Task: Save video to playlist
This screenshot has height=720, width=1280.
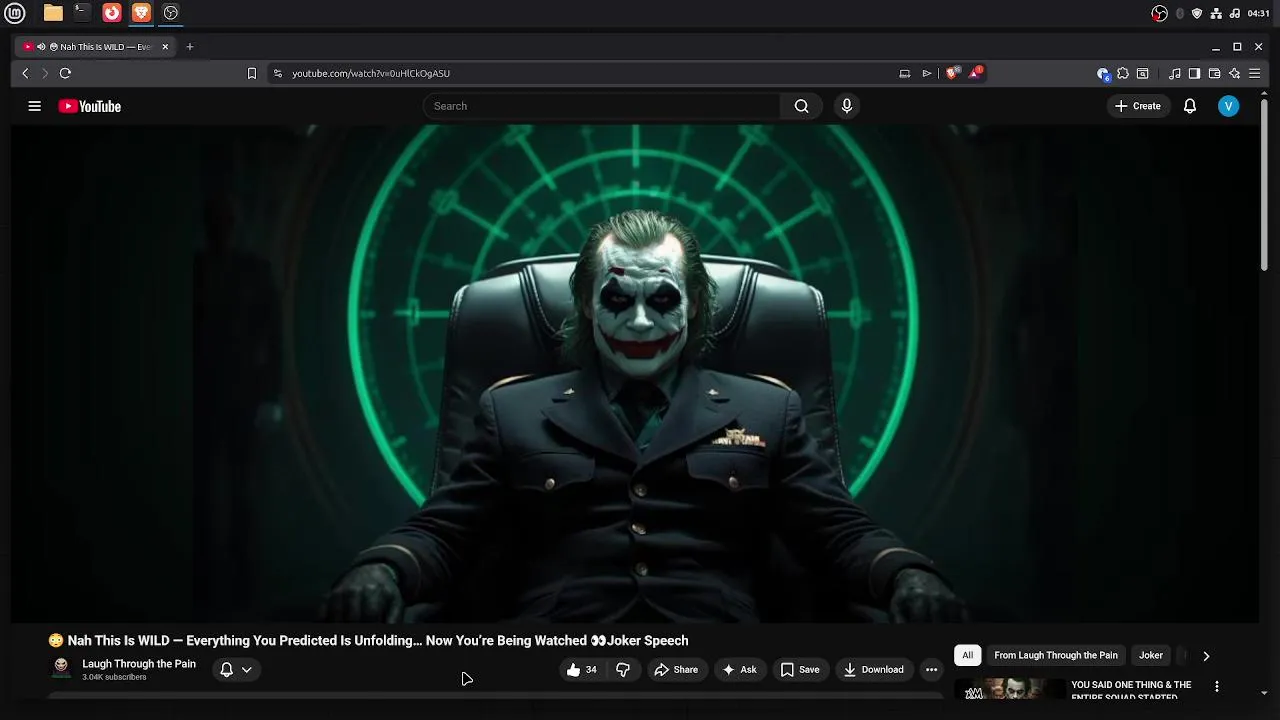Action: pyautogui.click(x=799, y=670)
